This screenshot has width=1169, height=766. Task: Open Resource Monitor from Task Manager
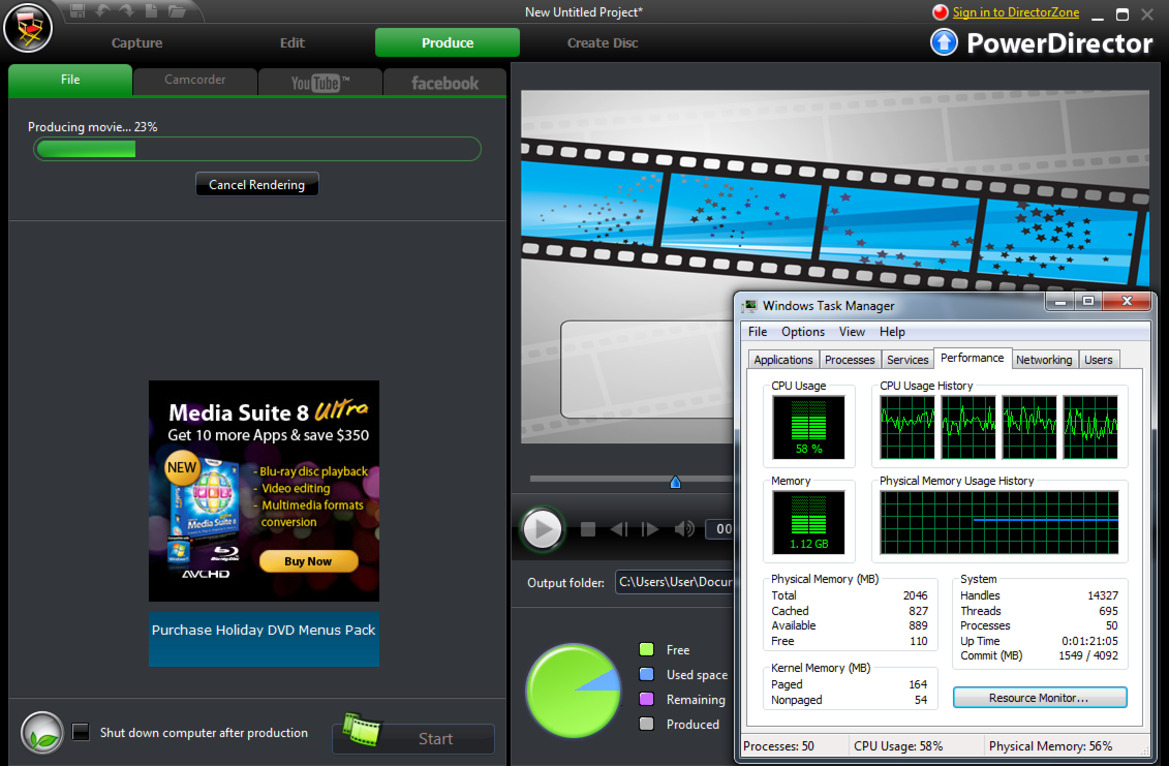click(x=1039, y=698)
